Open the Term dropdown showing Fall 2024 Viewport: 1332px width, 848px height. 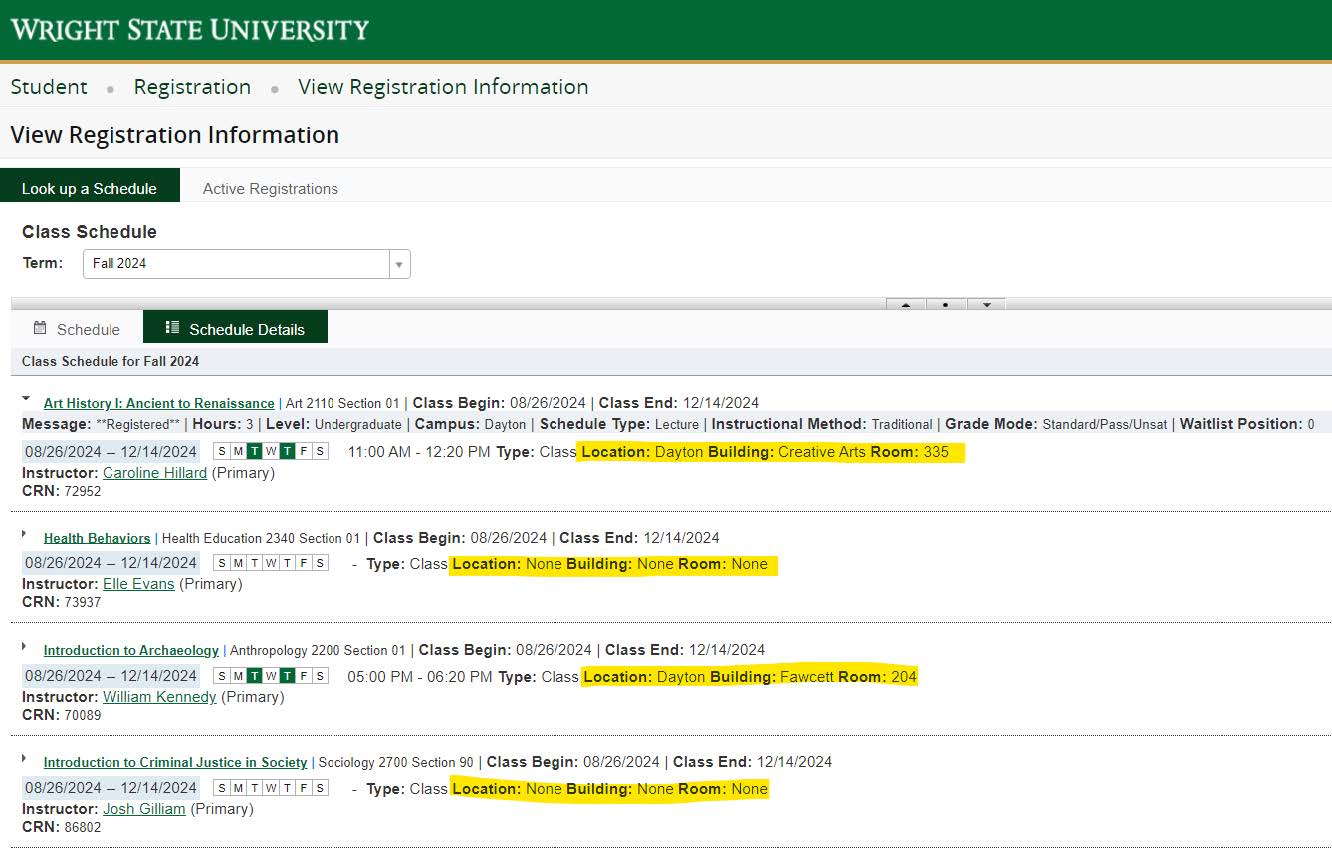246,264
